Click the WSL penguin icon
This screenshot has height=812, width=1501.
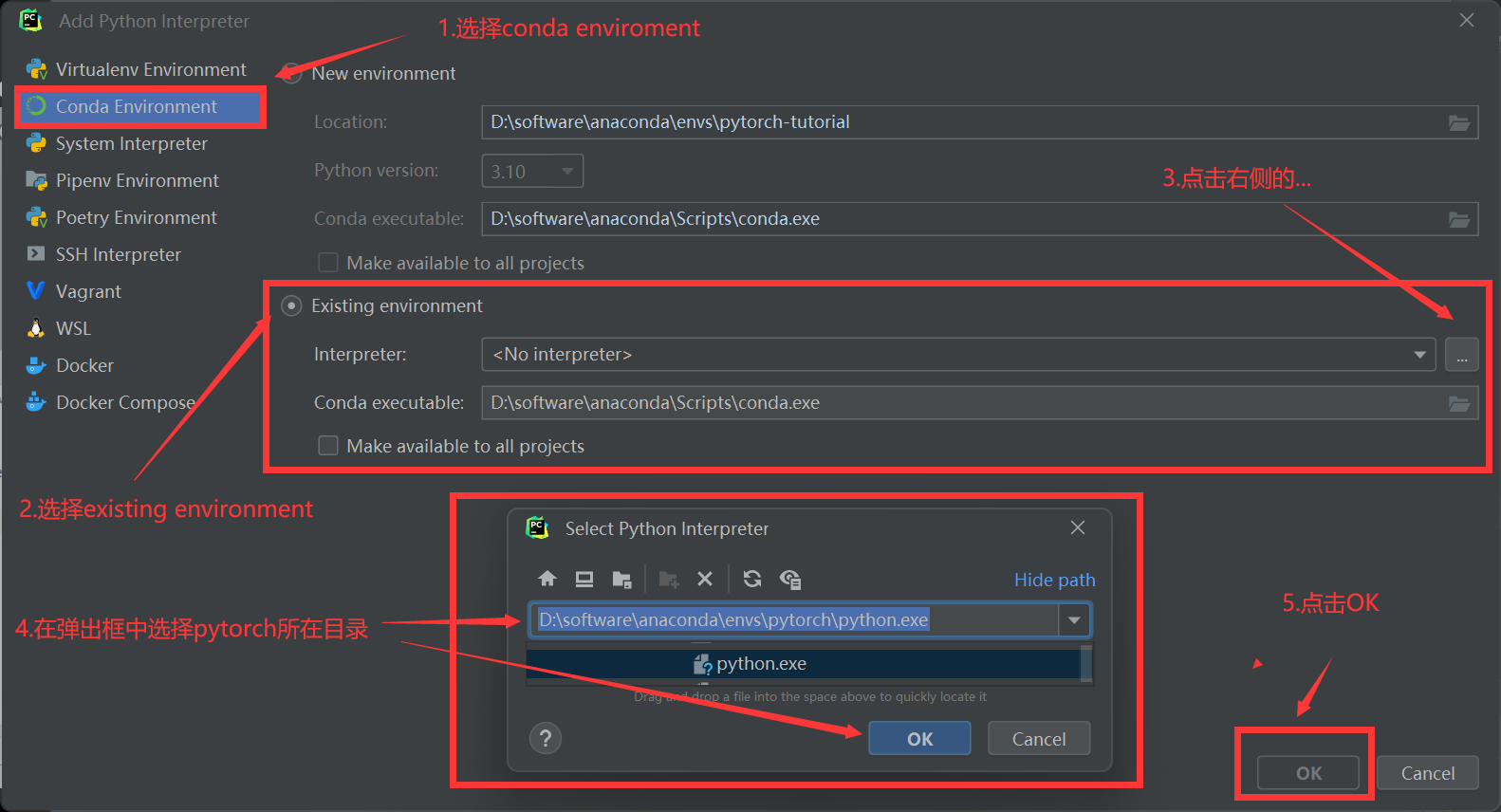(x=36, y=328)
